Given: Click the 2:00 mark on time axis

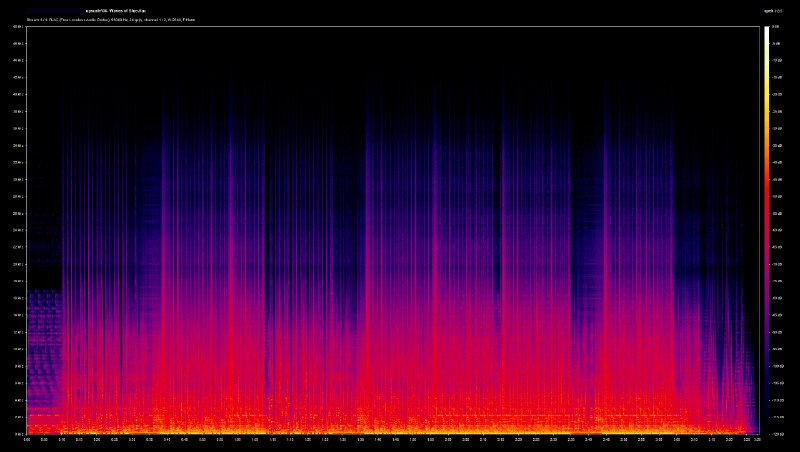Looking at the screenshot, I should pos(448,439).
